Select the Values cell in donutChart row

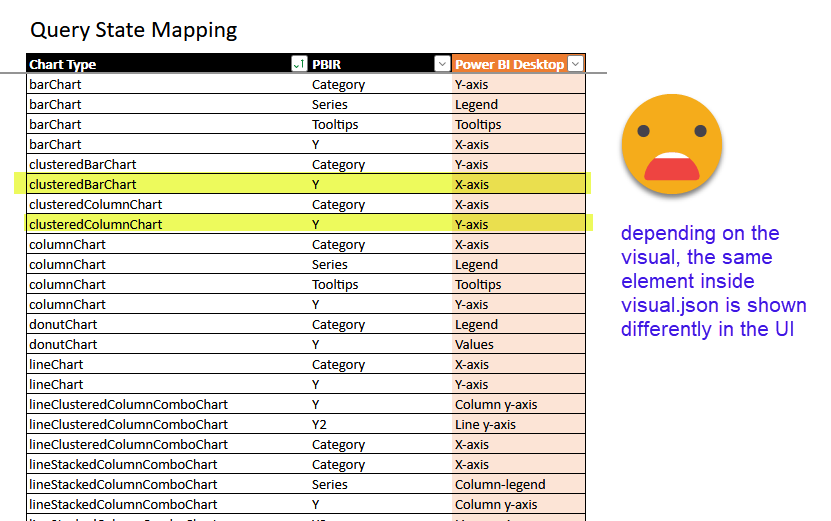[x=474, y=344]
